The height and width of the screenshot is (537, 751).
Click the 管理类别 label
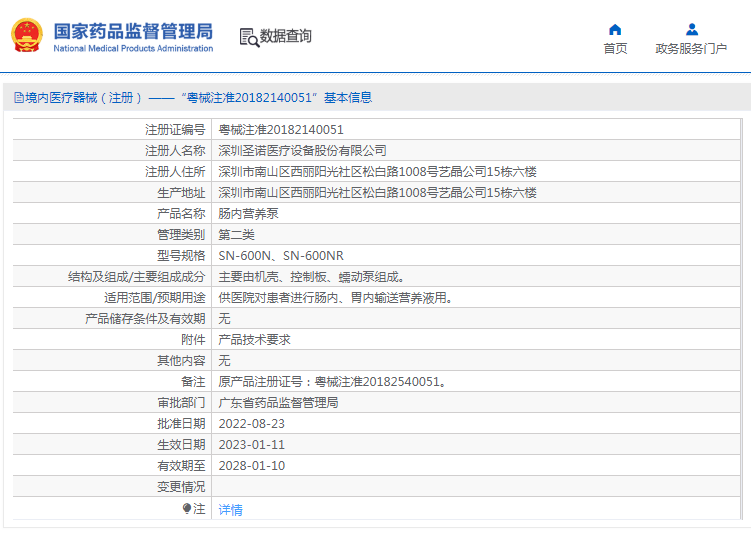point(181,235)
